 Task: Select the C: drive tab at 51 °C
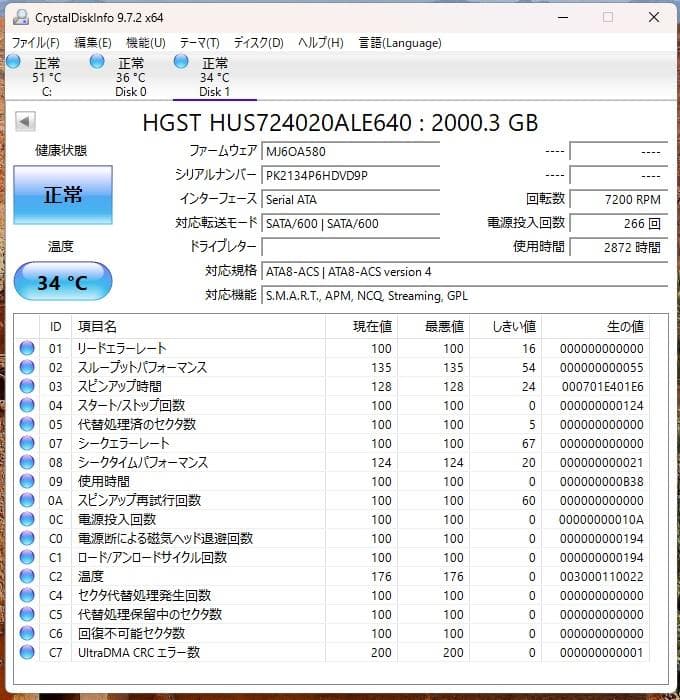click(x=46, y=77)
